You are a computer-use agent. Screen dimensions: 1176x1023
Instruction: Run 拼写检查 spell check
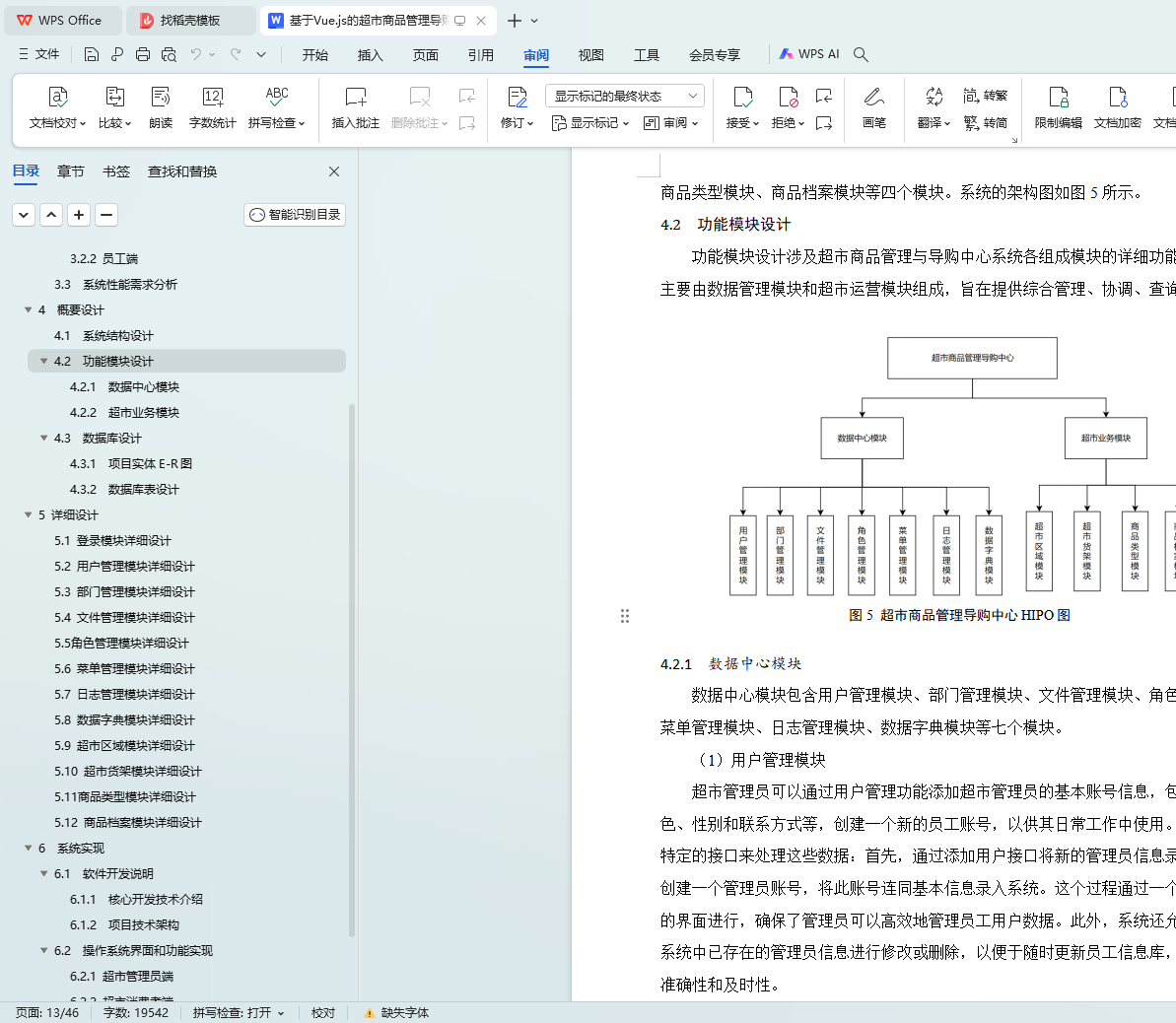pos(277,108)
